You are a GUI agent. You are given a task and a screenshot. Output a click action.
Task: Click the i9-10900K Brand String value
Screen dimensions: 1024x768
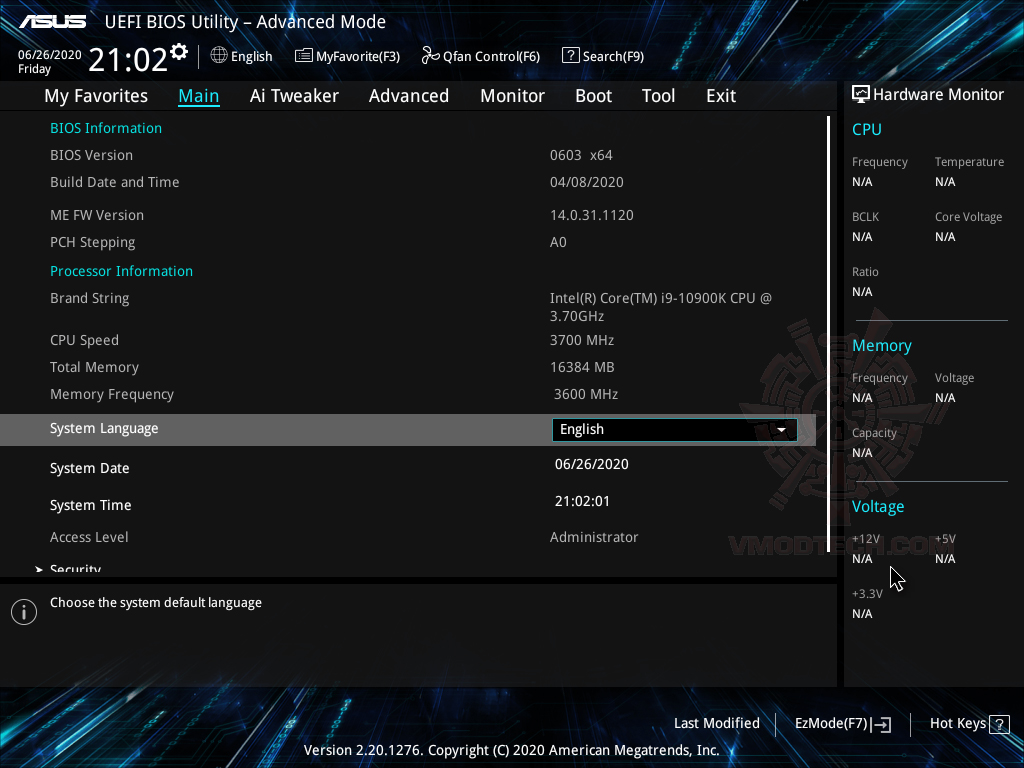(x=661, y=307)
